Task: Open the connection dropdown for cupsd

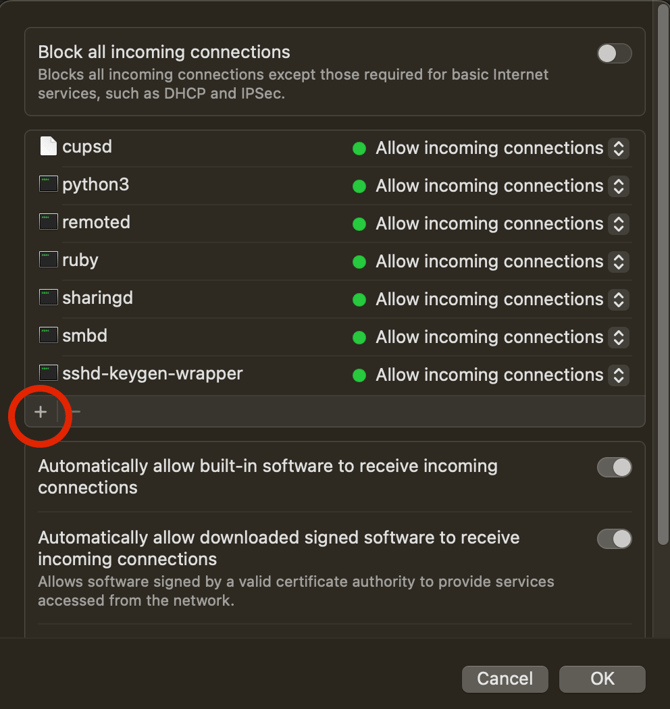Action: click(x=619, y=148)
